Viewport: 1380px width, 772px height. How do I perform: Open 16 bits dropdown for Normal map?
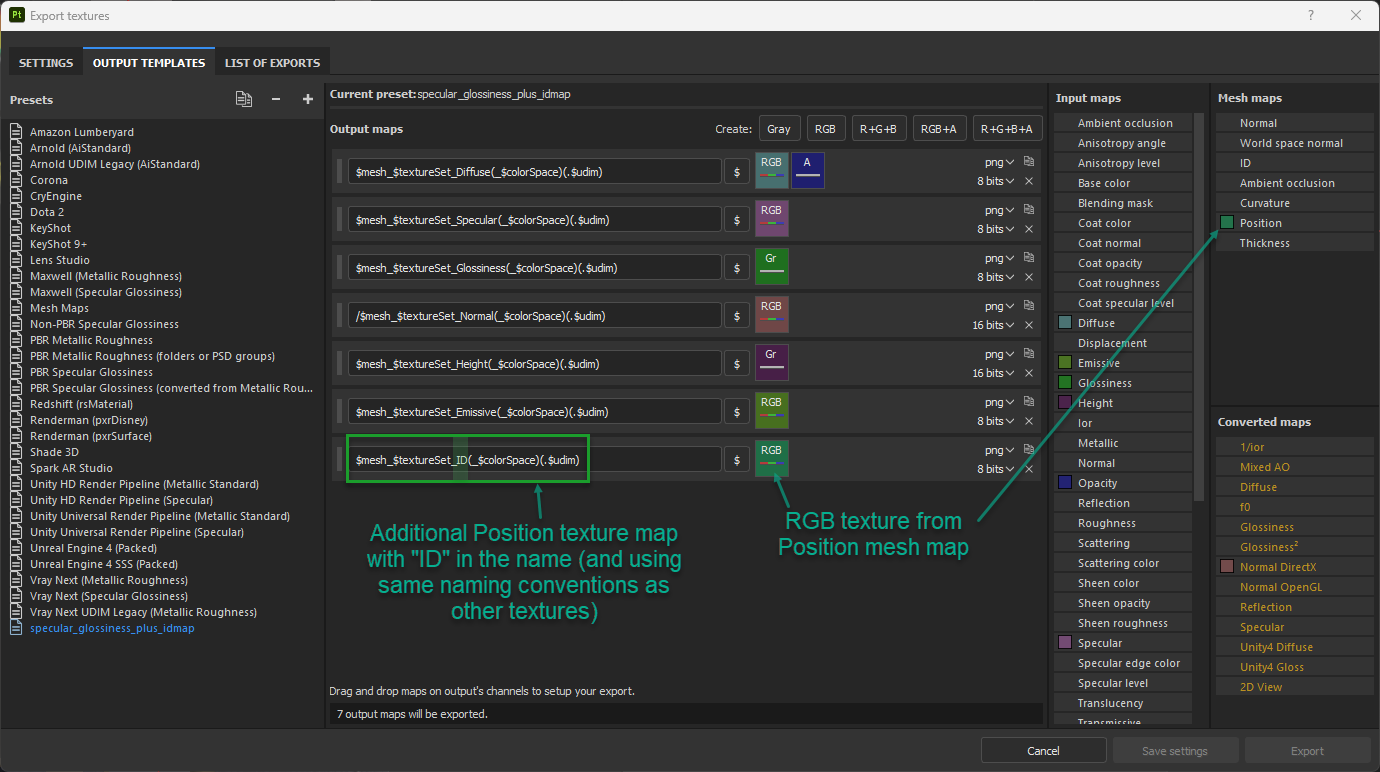(x=993, y=325)
